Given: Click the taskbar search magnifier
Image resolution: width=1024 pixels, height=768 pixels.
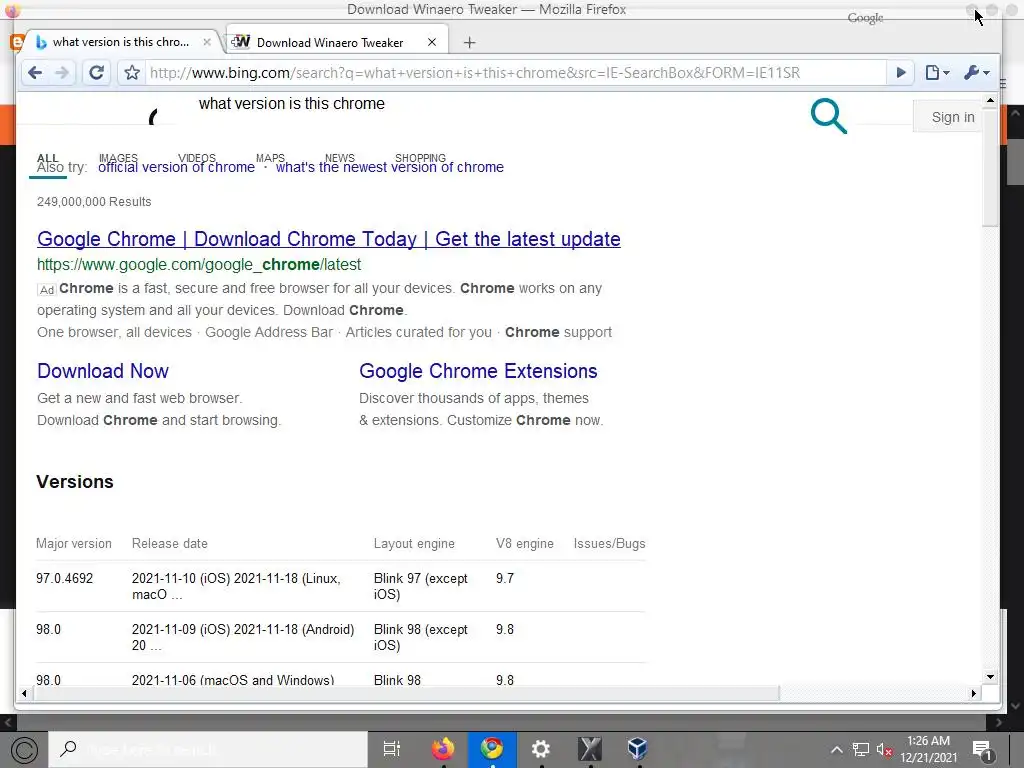Looking at the screenshot, I should pyautogui.click(x=68, y=748).
